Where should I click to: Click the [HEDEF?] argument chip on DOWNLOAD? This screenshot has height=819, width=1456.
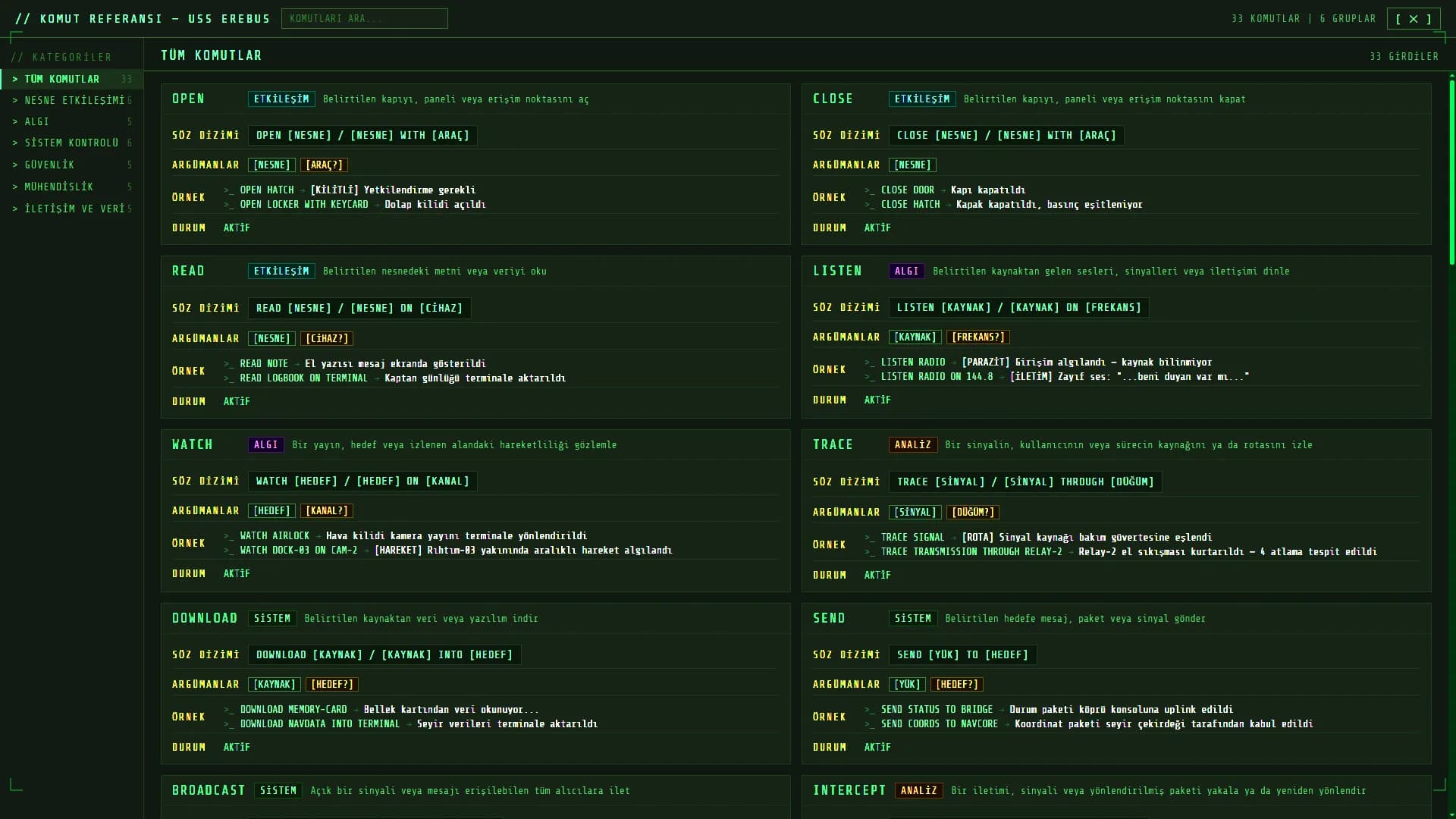tap(332, 684)
